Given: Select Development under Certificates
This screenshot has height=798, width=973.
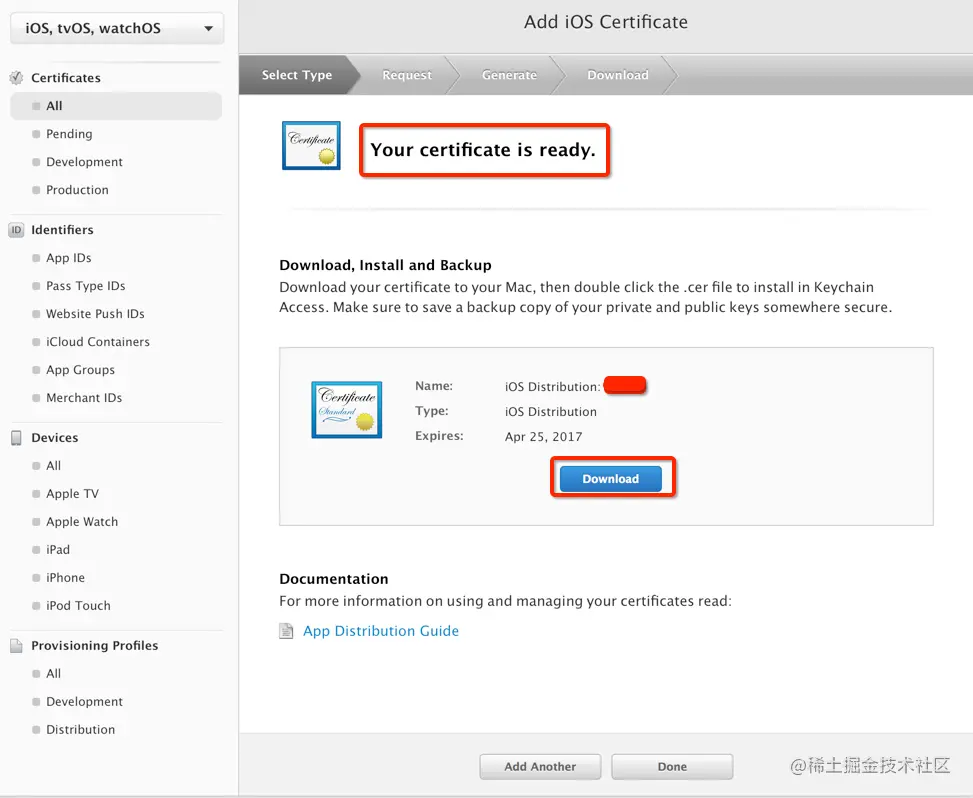Looking at the screenshot, I should (x=84, y=162).
